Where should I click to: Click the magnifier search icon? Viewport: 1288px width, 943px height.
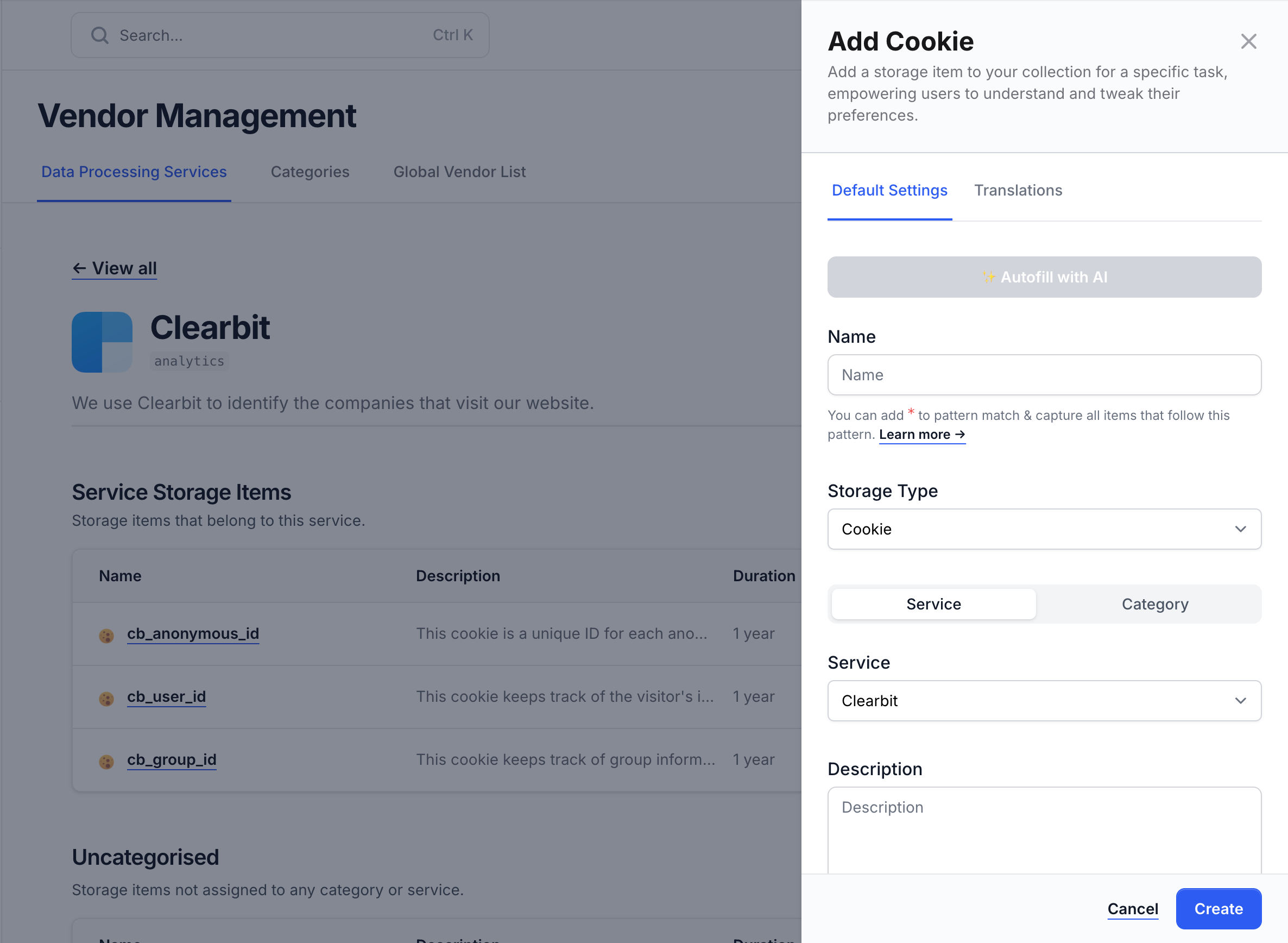[100, 35]
